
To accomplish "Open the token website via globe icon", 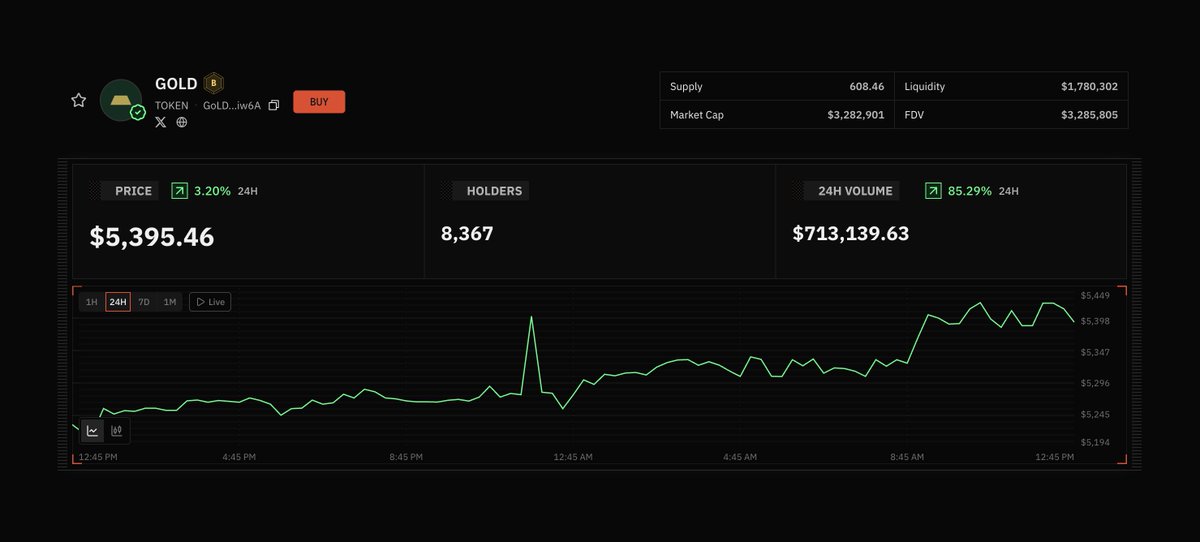I will (x=182, y=122).
